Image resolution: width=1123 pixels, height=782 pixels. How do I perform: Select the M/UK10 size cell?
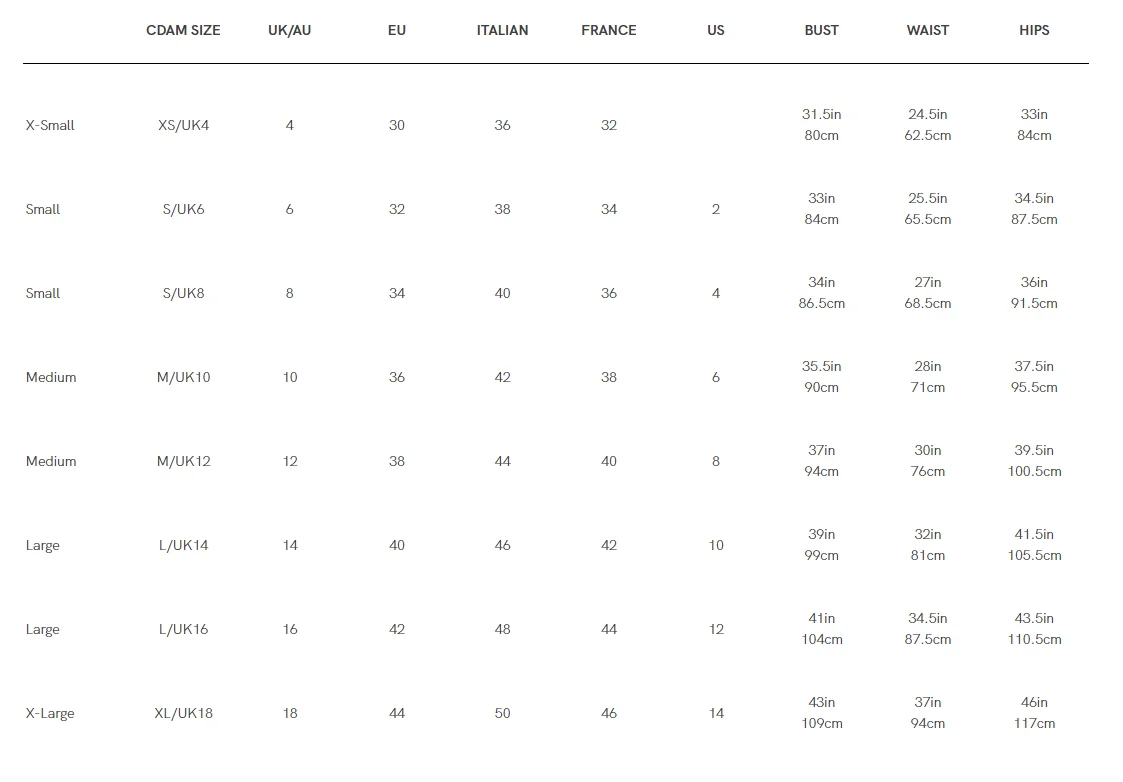184,377
